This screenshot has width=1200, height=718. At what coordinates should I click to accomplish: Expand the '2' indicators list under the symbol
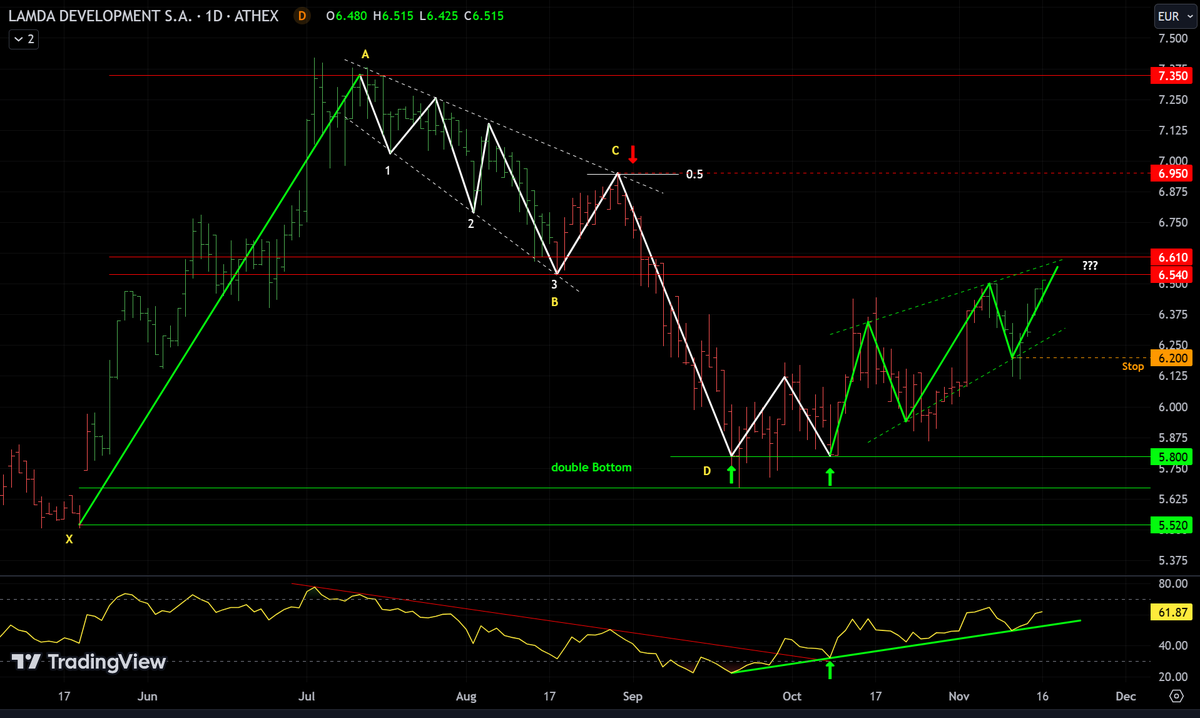pos(22,38)
